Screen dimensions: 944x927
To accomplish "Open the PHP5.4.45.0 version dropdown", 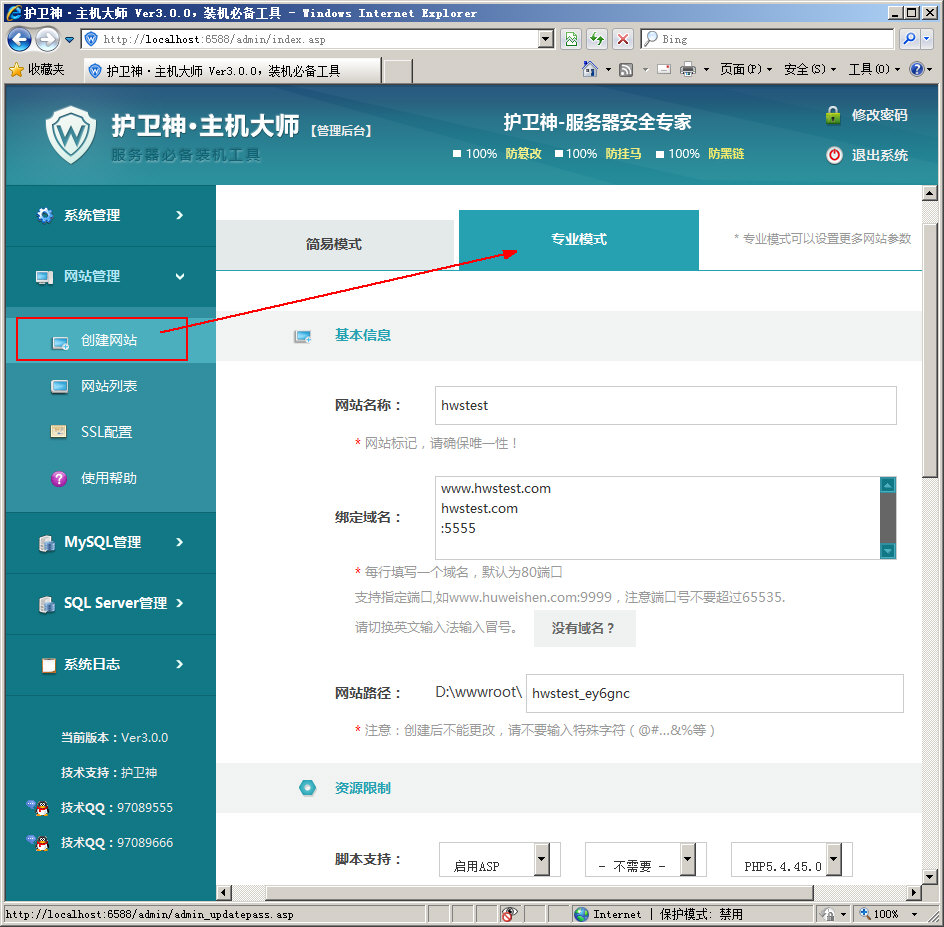I will 833,858.
